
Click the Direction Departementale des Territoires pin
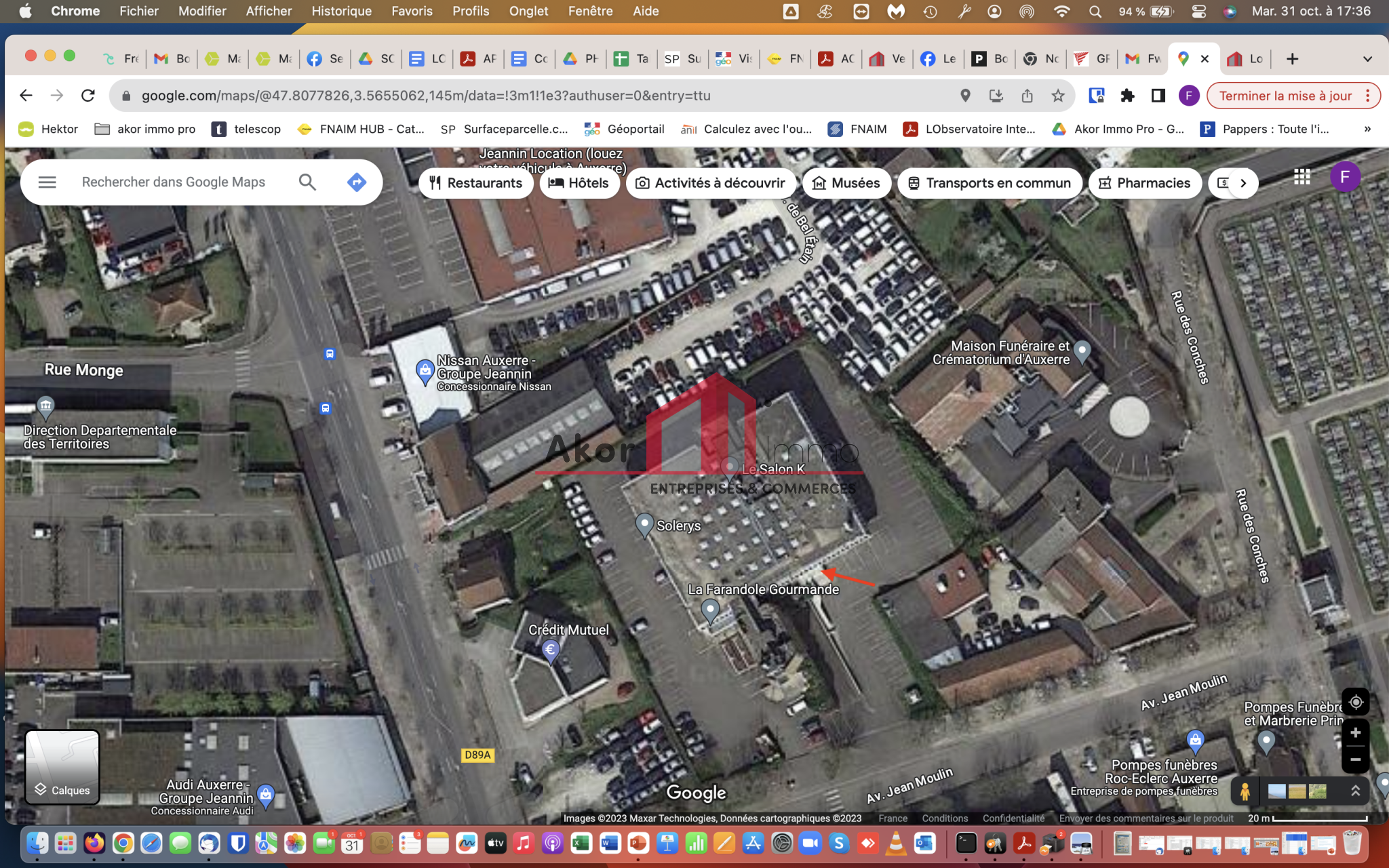pyautogui.click(x=45, y=408)
